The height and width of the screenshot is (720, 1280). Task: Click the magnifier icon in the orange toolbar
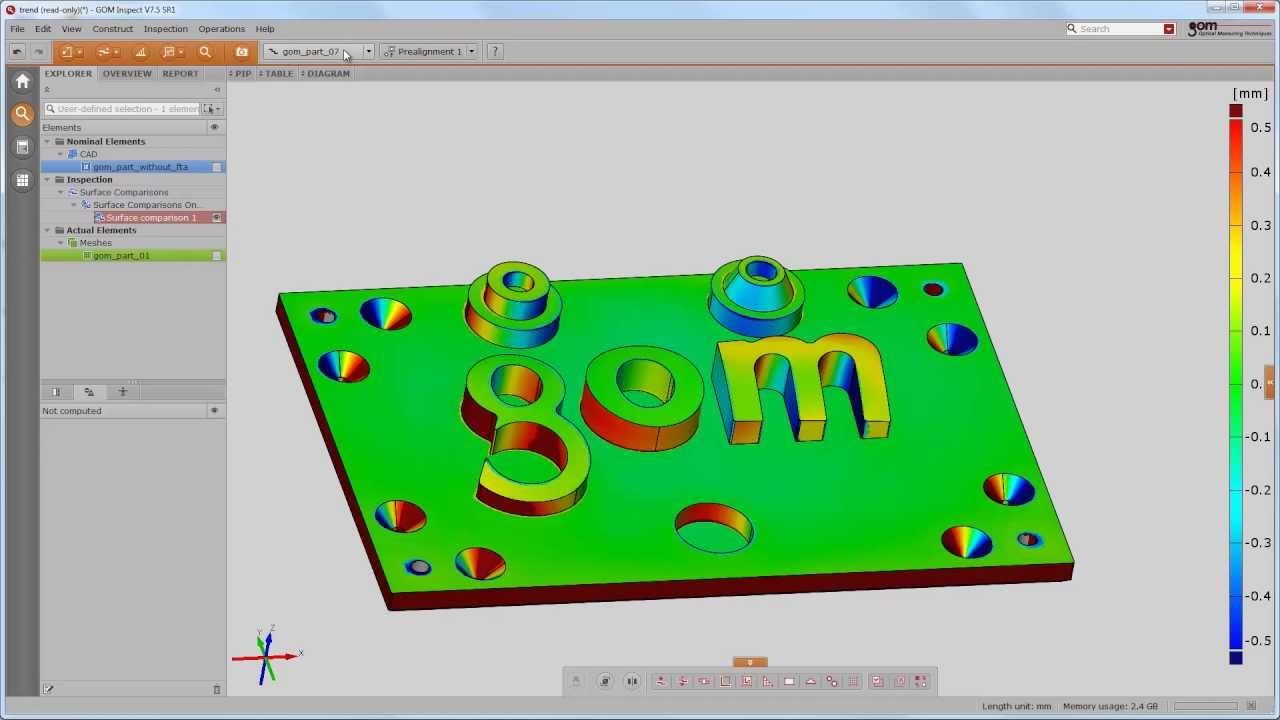click(x=205, y=52)
